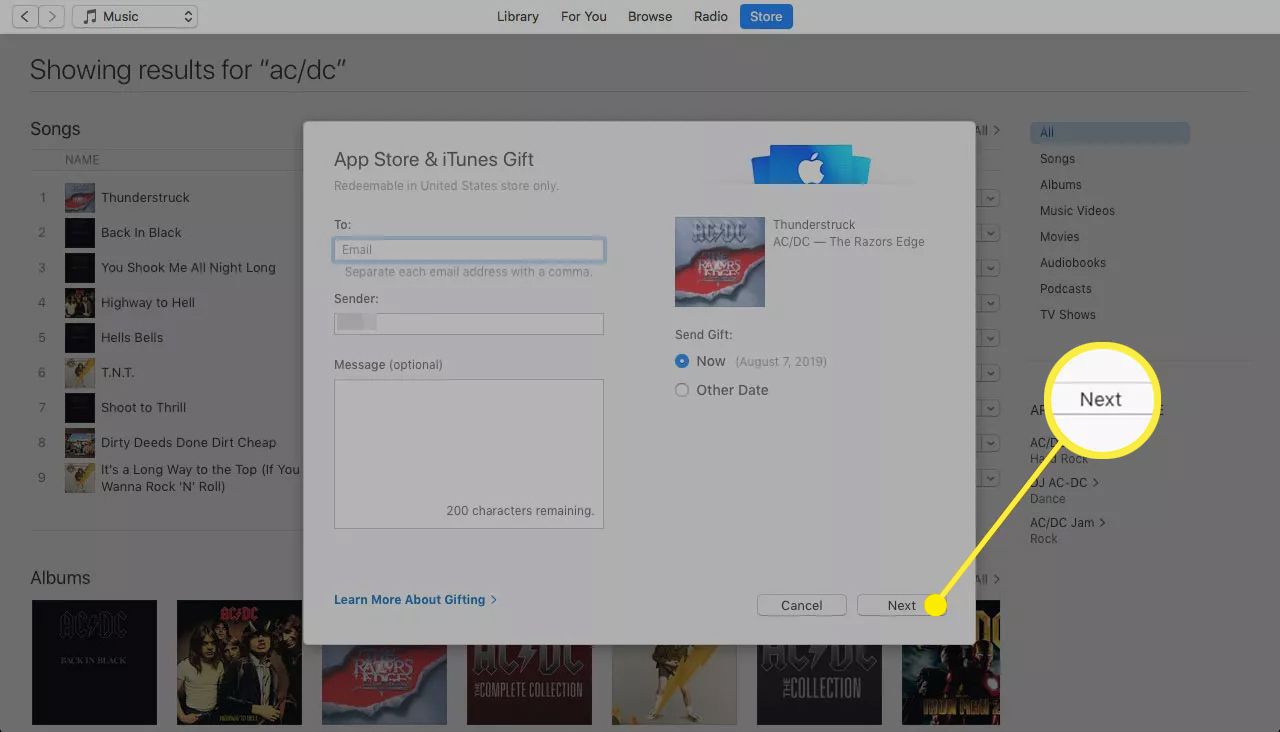Filter results by Albums in sidebar
The image size is (1280, 732).
tap(1060, 184)
